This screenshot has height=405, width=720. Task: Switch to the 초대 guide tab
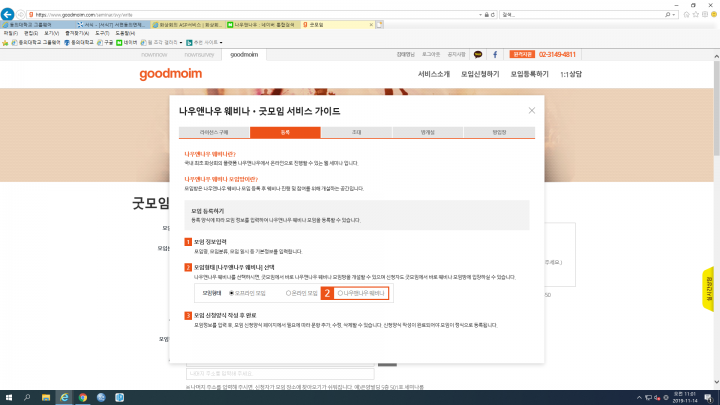click(x=356, y=132)
